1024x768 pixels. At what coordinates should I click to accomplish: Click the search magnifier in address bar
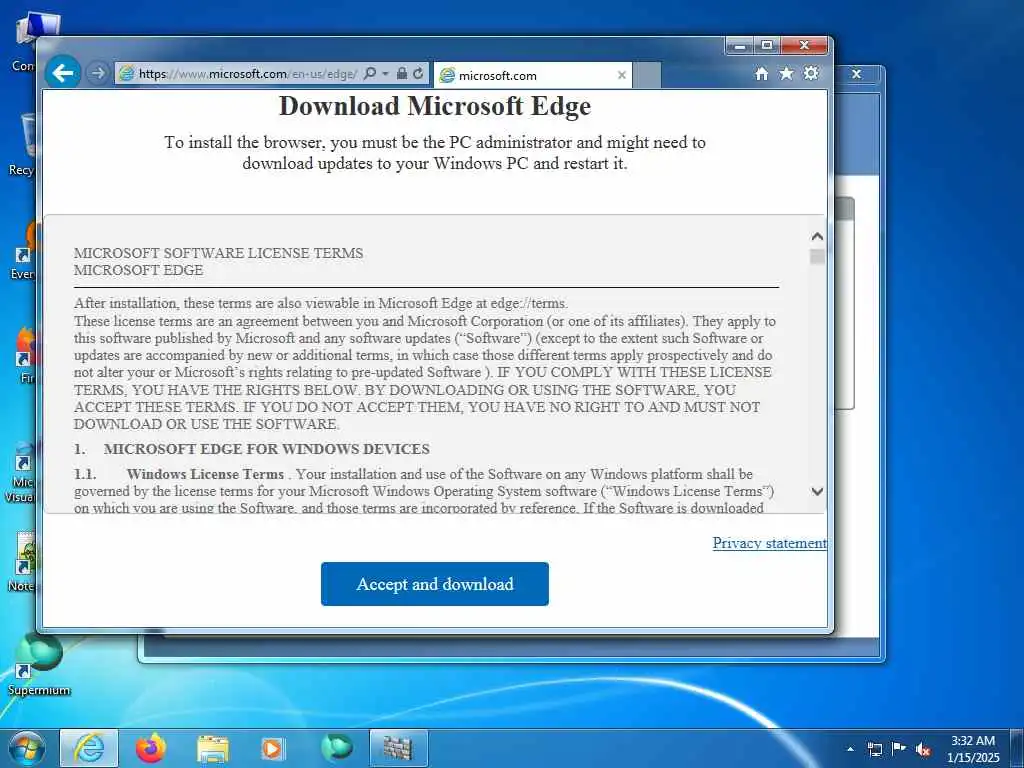pyautogui.click(x=370, y=73)
